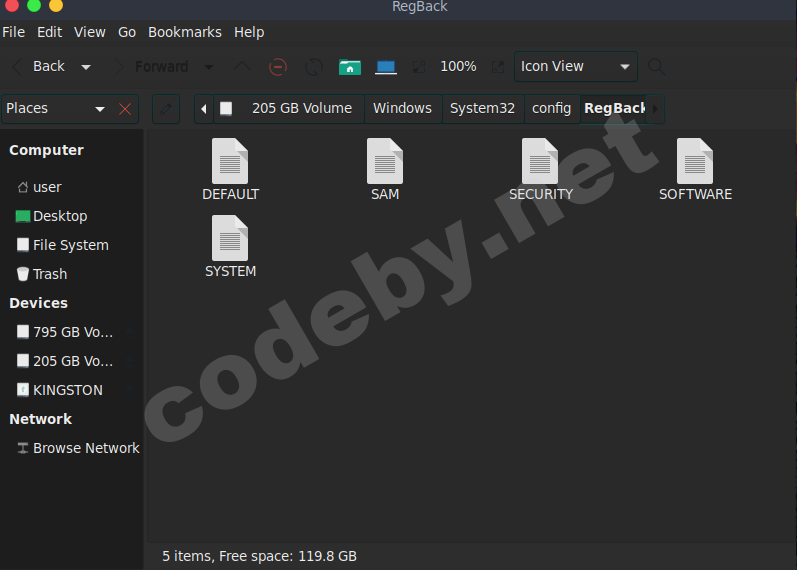Go up to parent folder

241,67
